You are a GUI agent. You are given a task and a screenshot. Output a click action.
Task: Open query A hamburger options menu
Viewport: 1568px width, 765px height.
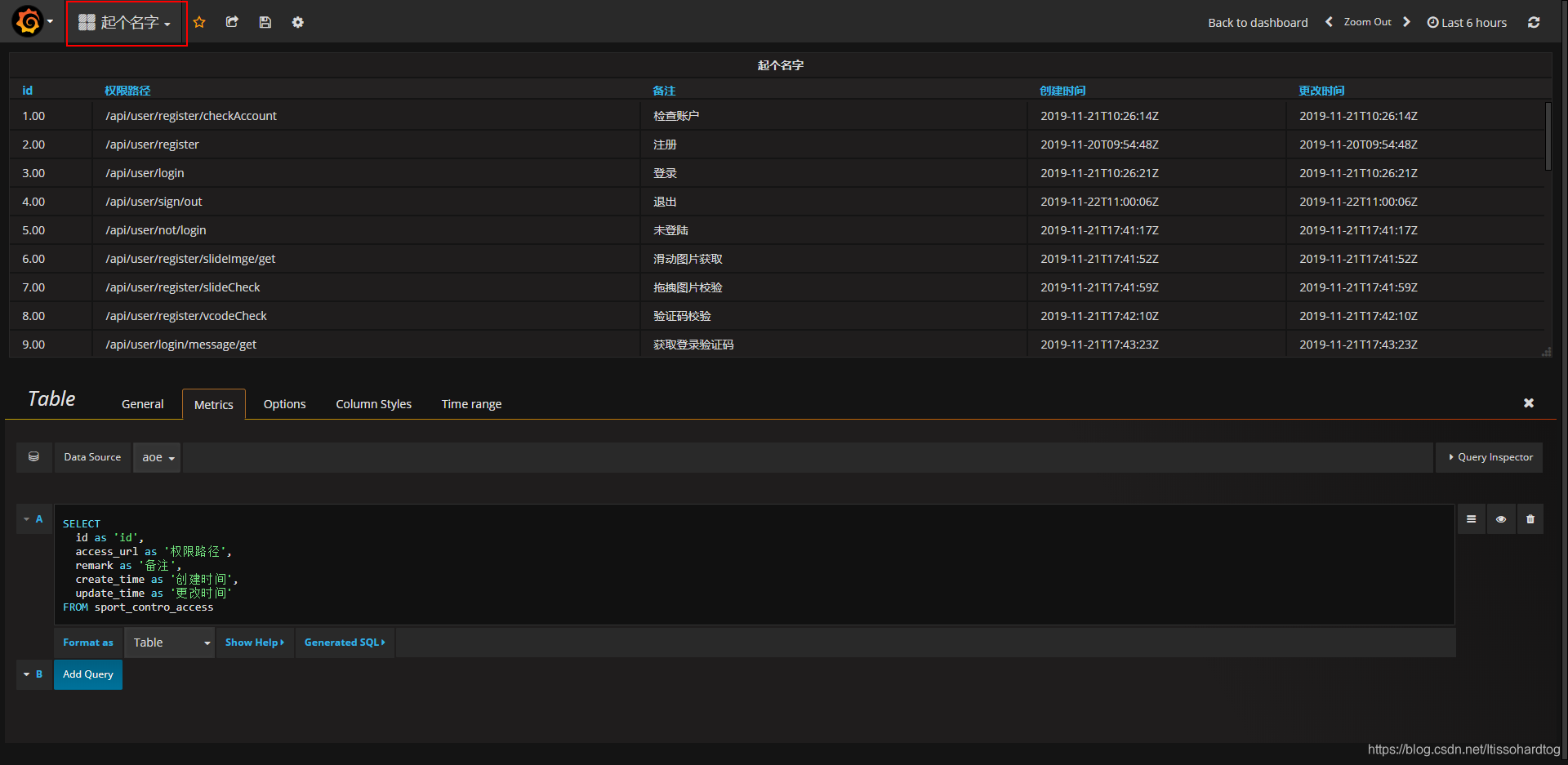pyautogui.click(x=1471, y=519)
